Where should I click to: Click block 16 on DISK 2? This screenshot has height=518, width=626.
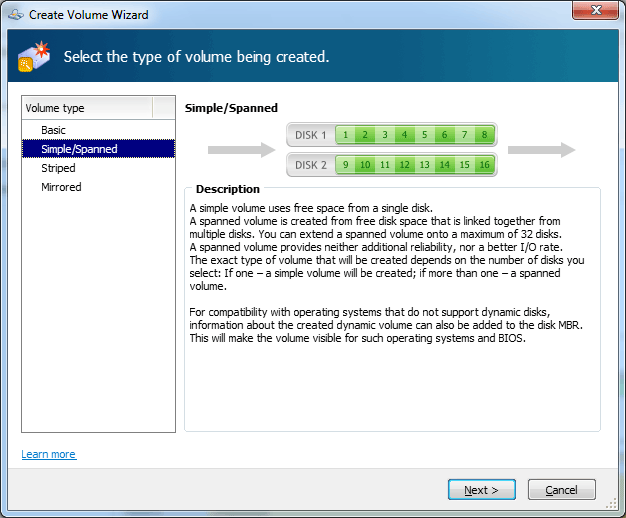[x=484, y=165]
